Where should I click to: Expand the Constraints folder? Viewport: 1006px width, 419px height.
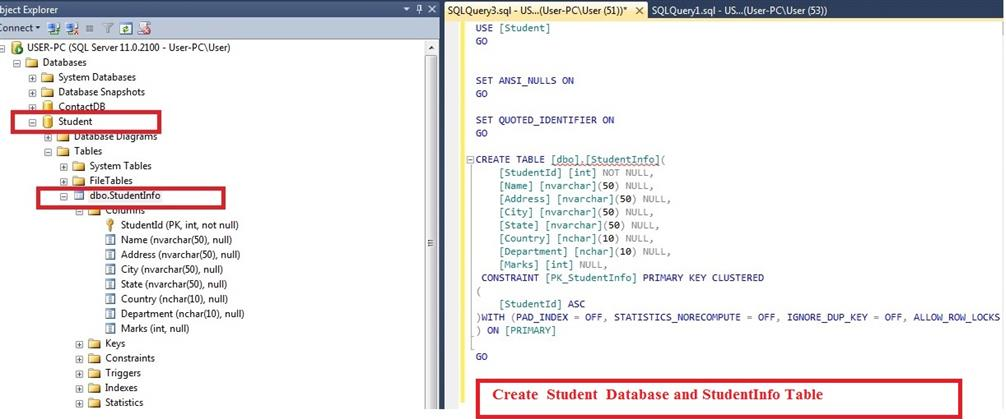80,359
